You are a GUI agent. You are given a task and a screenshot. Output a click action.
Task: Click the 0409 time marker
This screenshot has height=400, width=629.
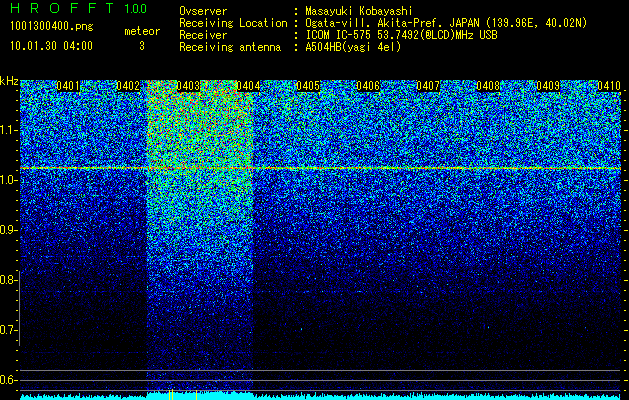click(548, 86)
